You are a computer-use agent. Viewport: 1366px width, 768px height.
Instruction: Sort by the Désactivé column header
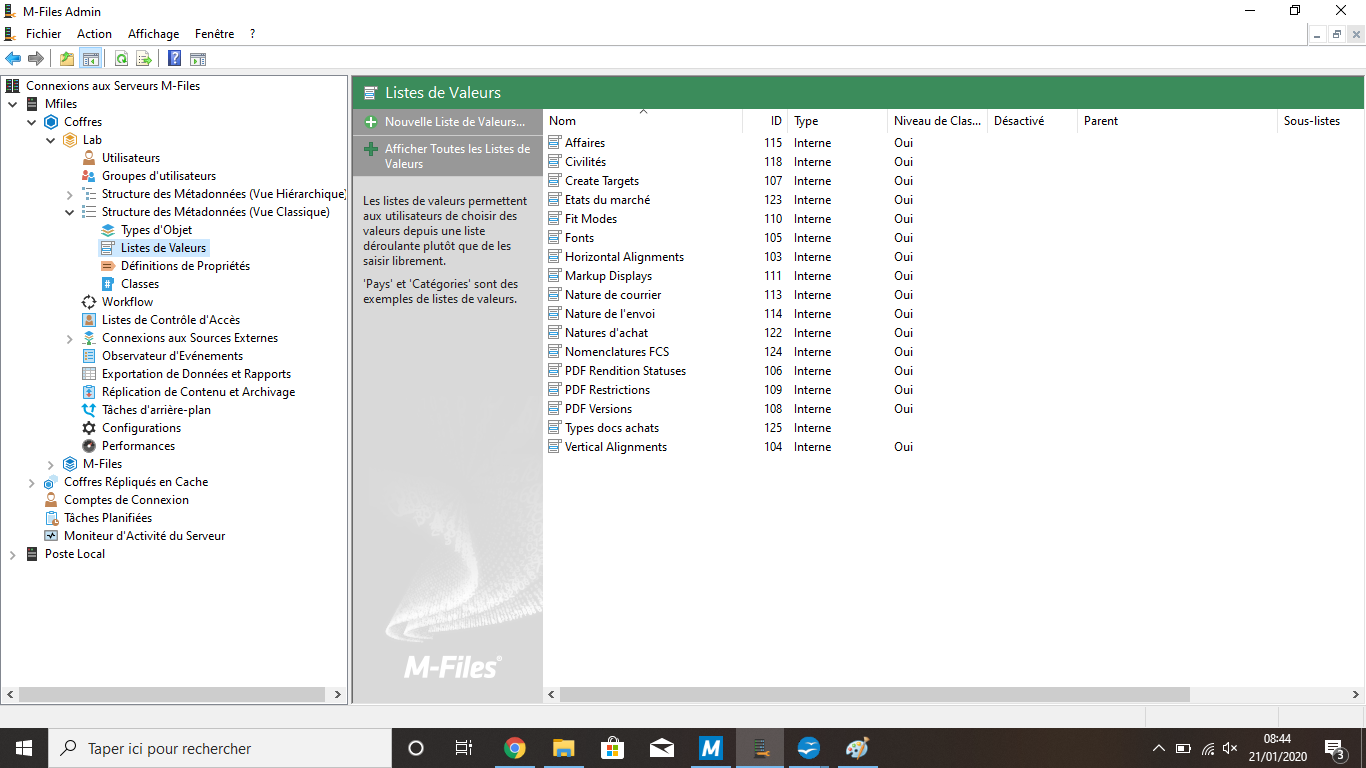[1032, 121]
